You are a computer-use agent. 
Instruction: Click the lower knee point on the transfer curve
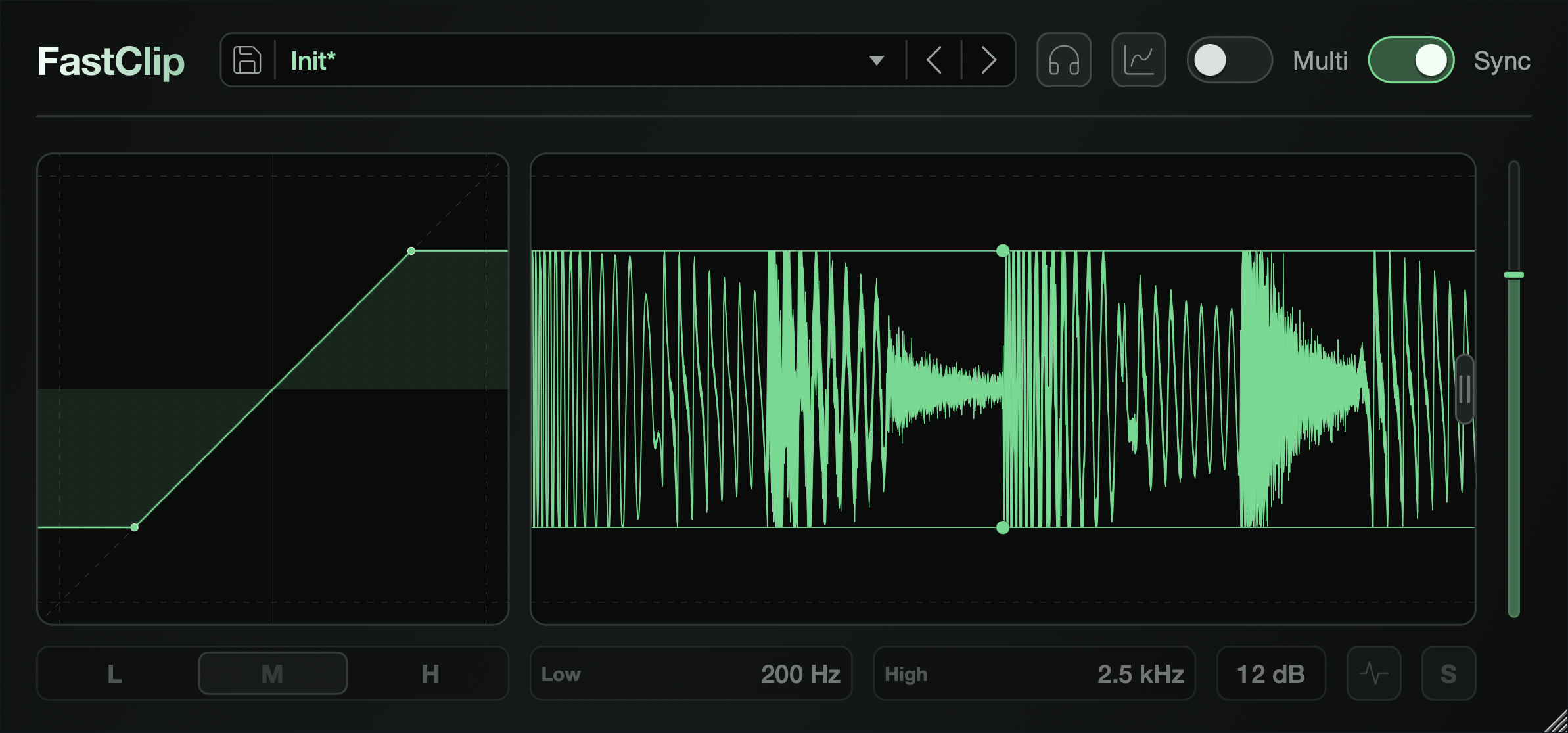pyautogui.click(x=135, y=527)
